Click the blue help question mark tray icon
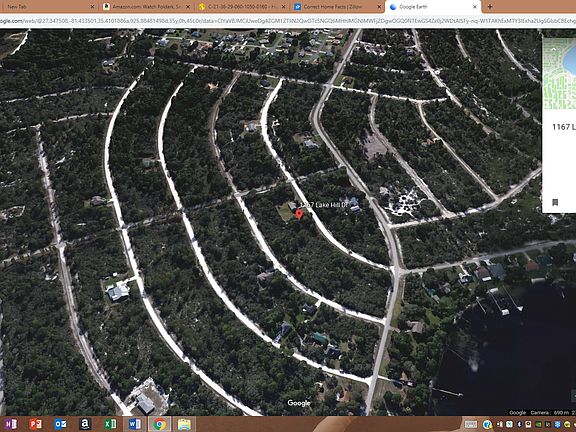Screen dimensions: 576x432 [487, 425]
